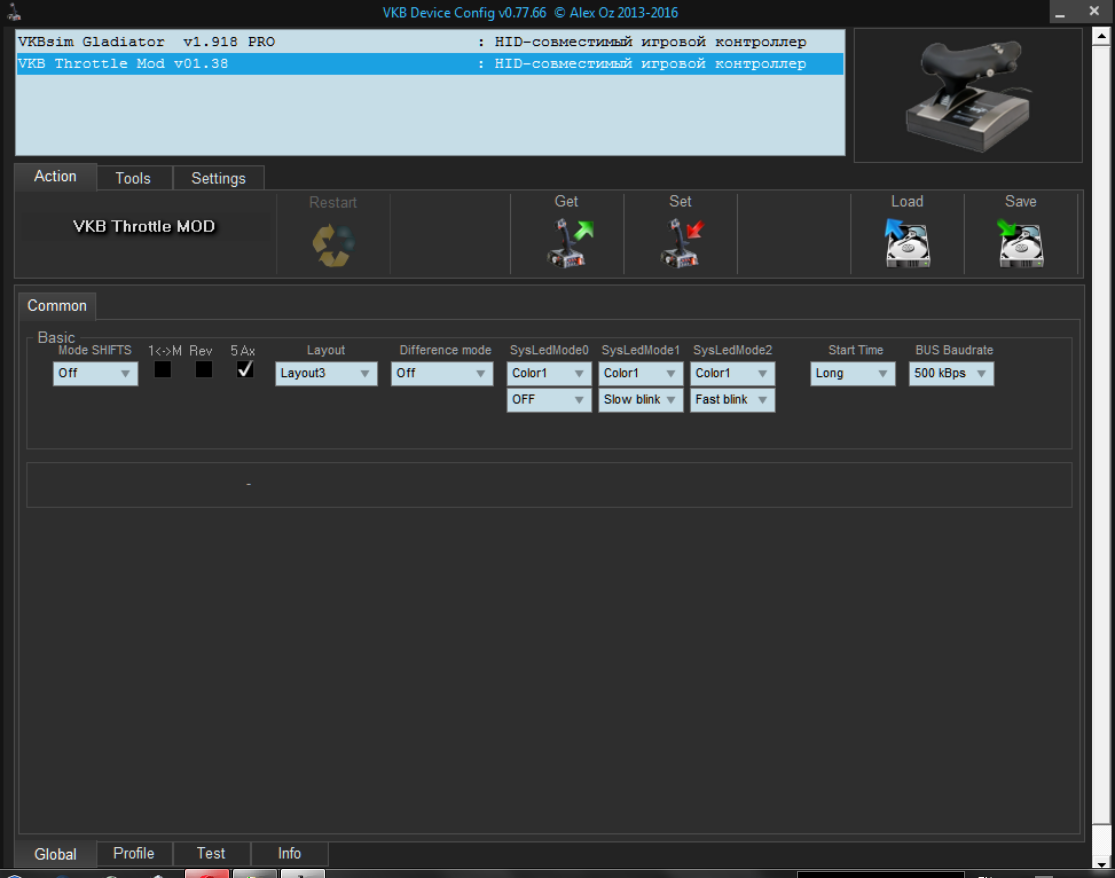Minimize the VKB Device Config window

coord(1060,12)
